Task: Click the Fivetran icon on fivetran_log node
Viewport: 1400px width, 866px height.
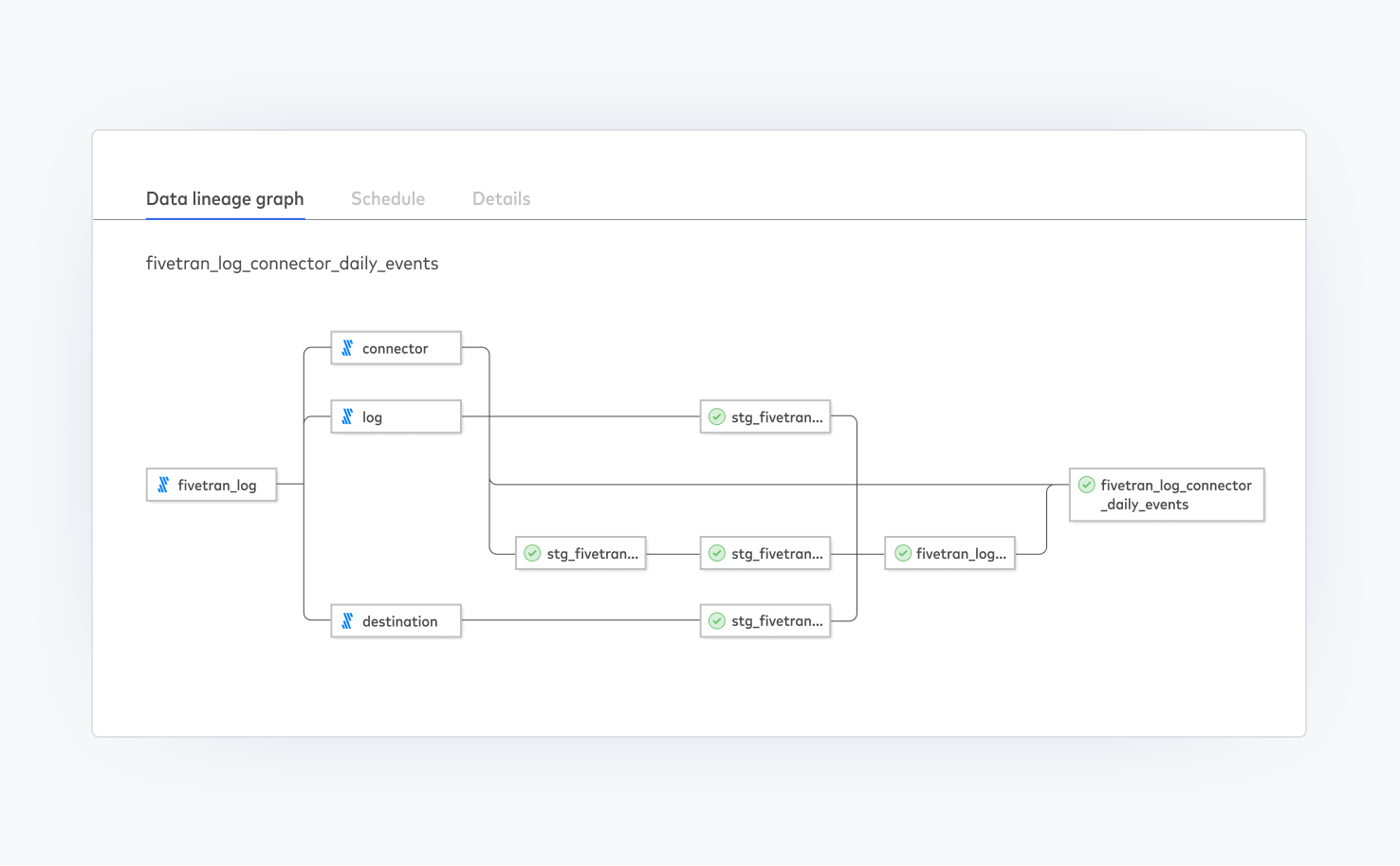Action: [x=163, y=485]
